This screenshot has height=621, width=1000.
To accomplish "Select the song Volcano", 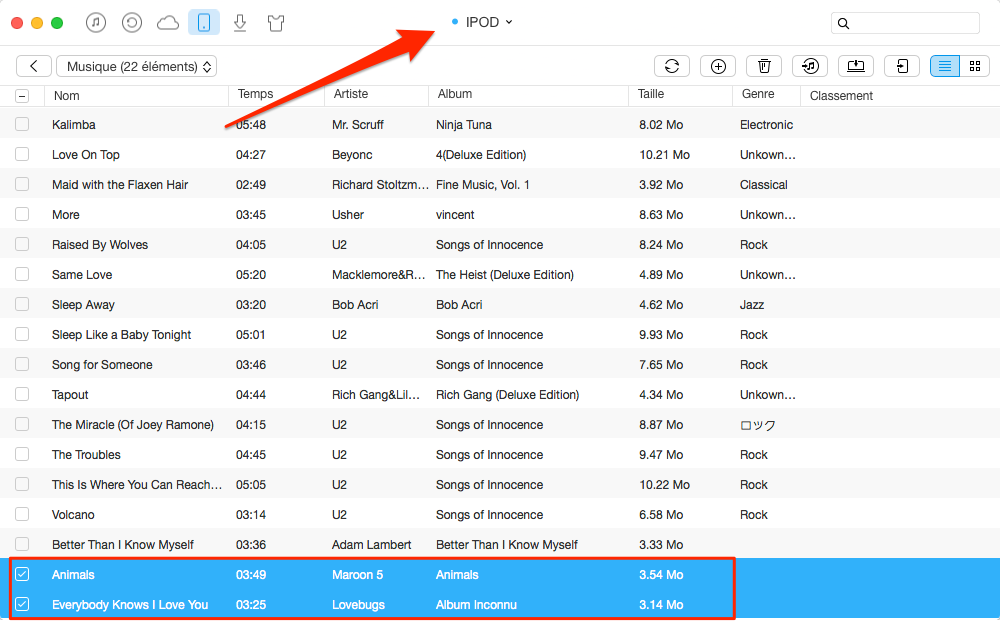I will (73, 514).
